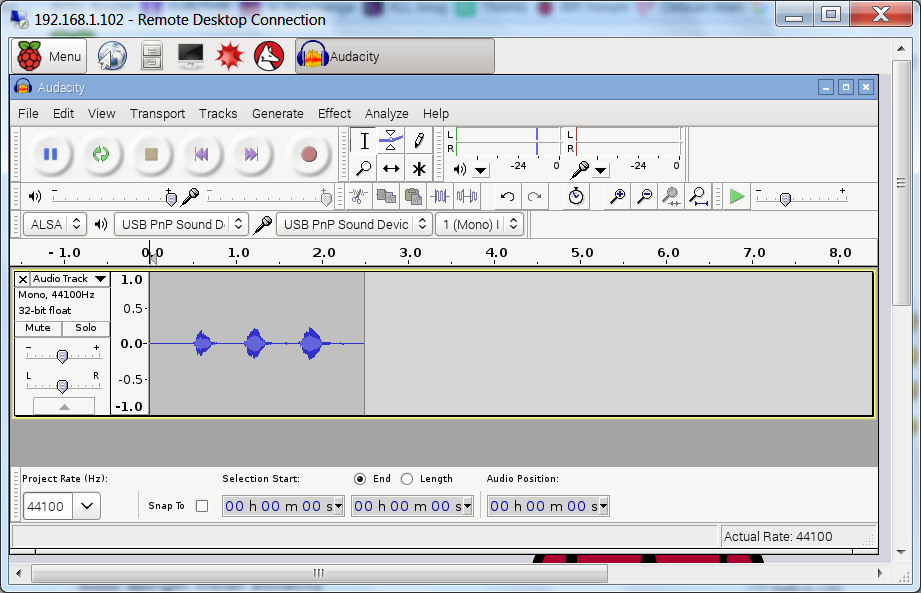Enable the Snap To checkbox

coord(202,506)
